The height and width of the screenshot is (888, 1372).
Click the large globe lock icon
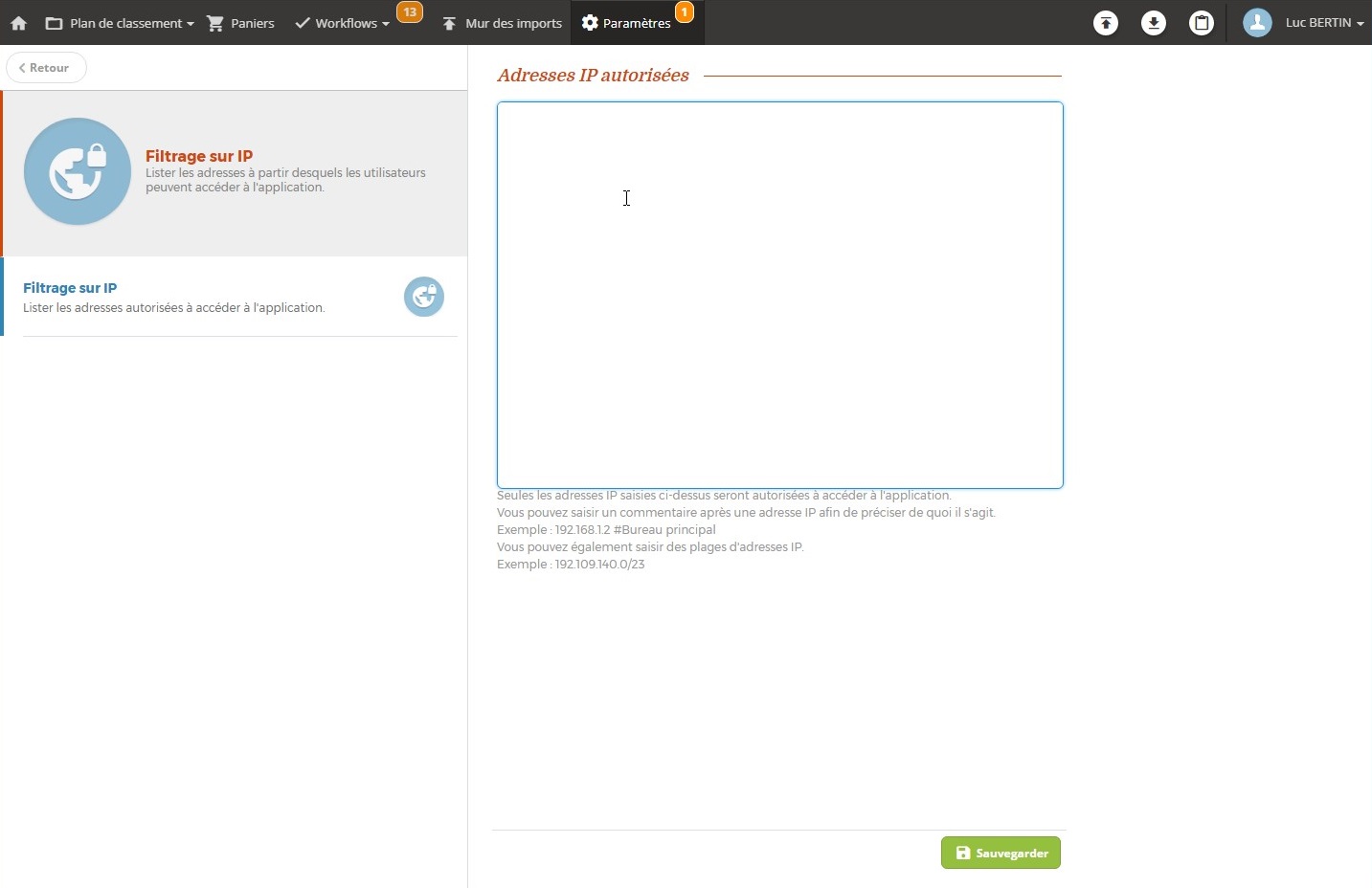point(78,171)
